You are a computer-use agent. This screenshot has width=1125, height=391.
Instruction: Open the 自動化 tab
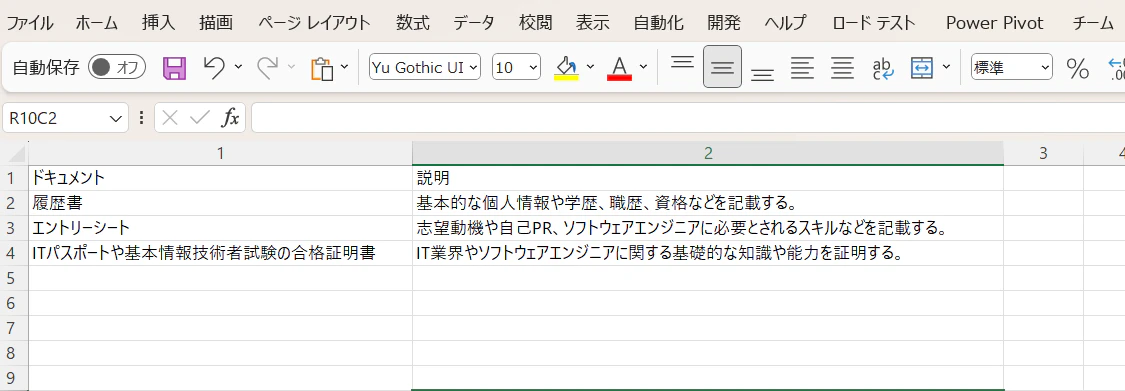[659, 23]
